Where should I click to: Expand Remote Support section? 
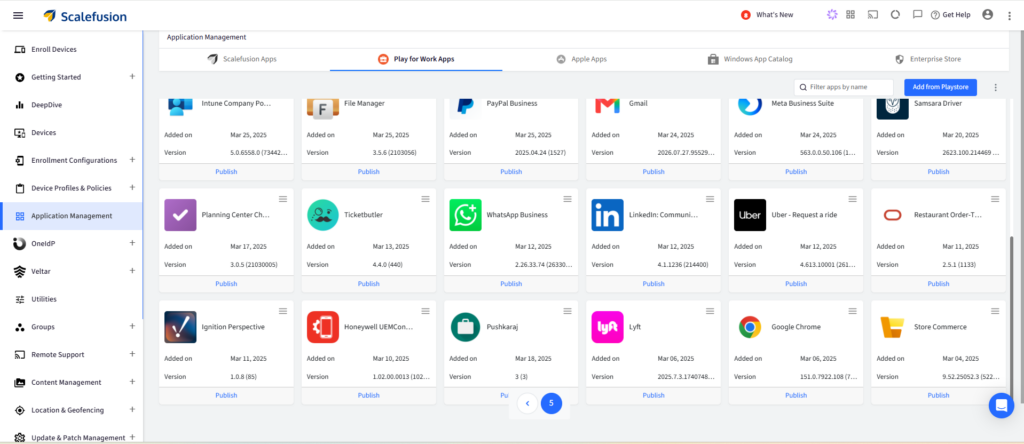(132, 354)
